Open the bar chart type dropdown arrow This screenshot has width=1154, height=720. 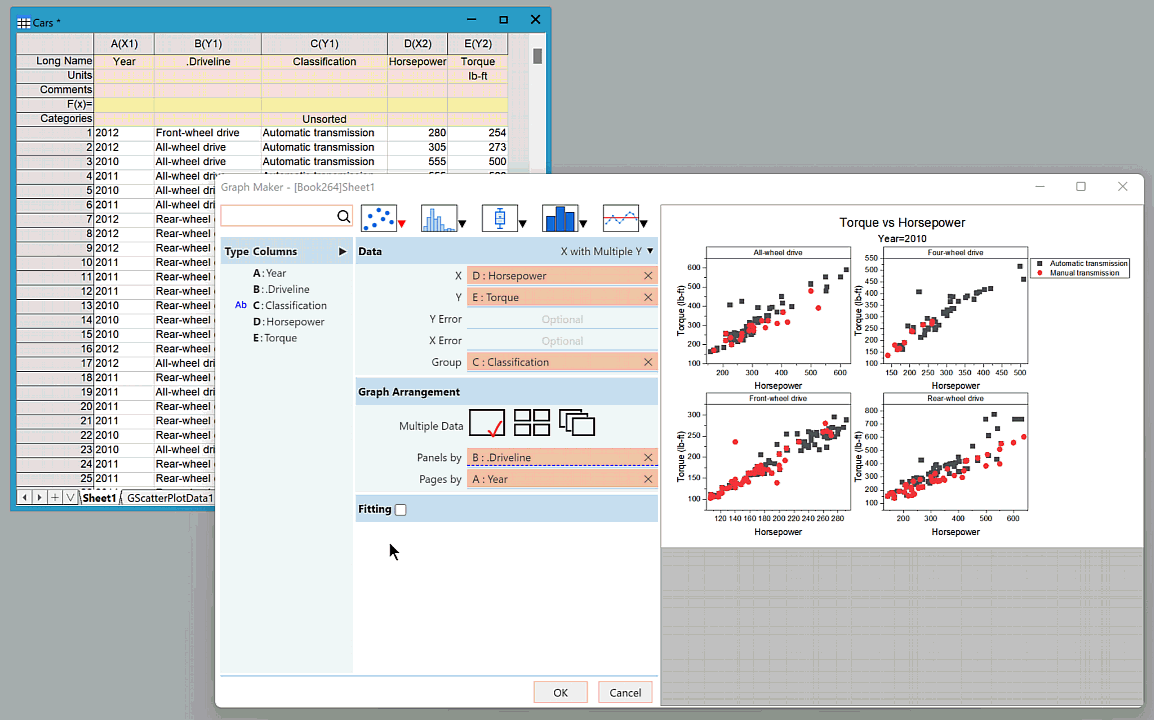pyautogui.click(x=583, y=224)
